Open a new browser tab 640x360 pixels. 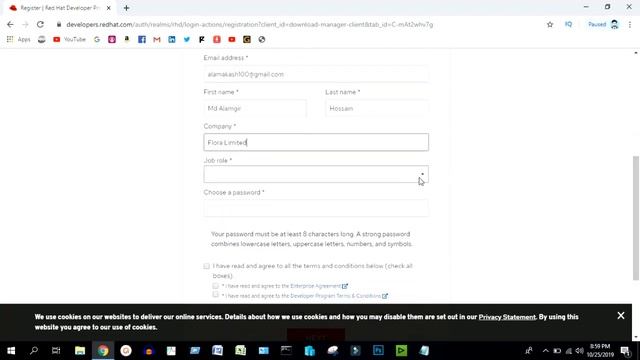point(127,8)
